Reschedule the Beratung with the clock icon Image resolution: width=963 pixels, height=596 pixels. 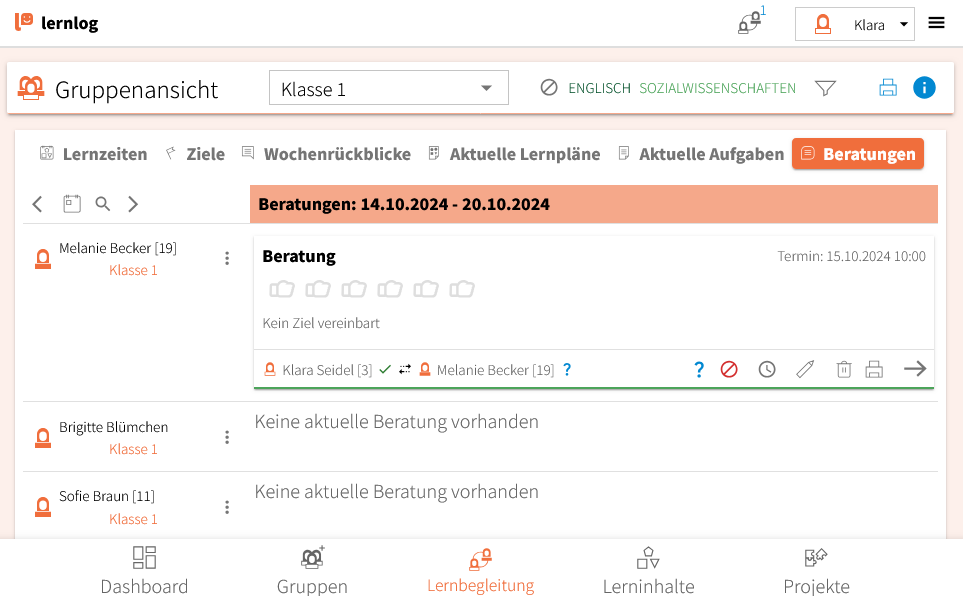point(767,369)
